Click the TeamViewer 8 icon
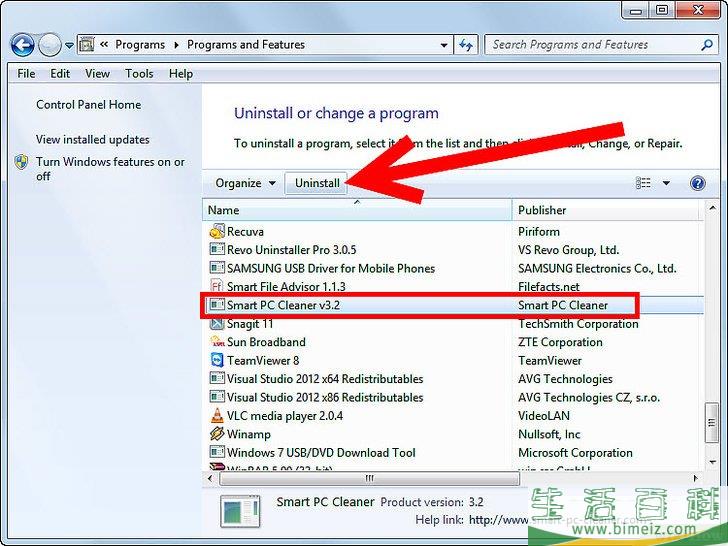Image resolution: width=728 pixels, height=546 pixels. pyautogui.click(x=217, y=360)
